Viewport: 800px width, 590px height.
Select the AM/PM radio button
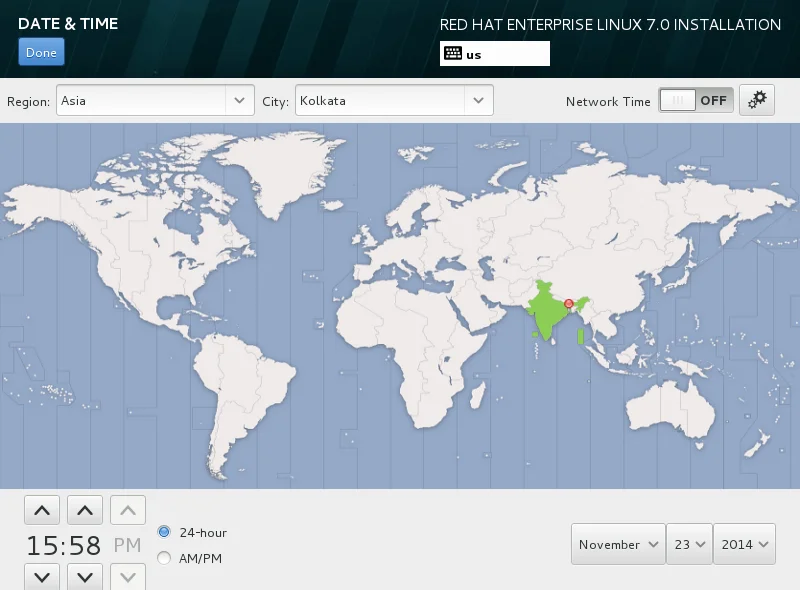[x=164, y=558]
